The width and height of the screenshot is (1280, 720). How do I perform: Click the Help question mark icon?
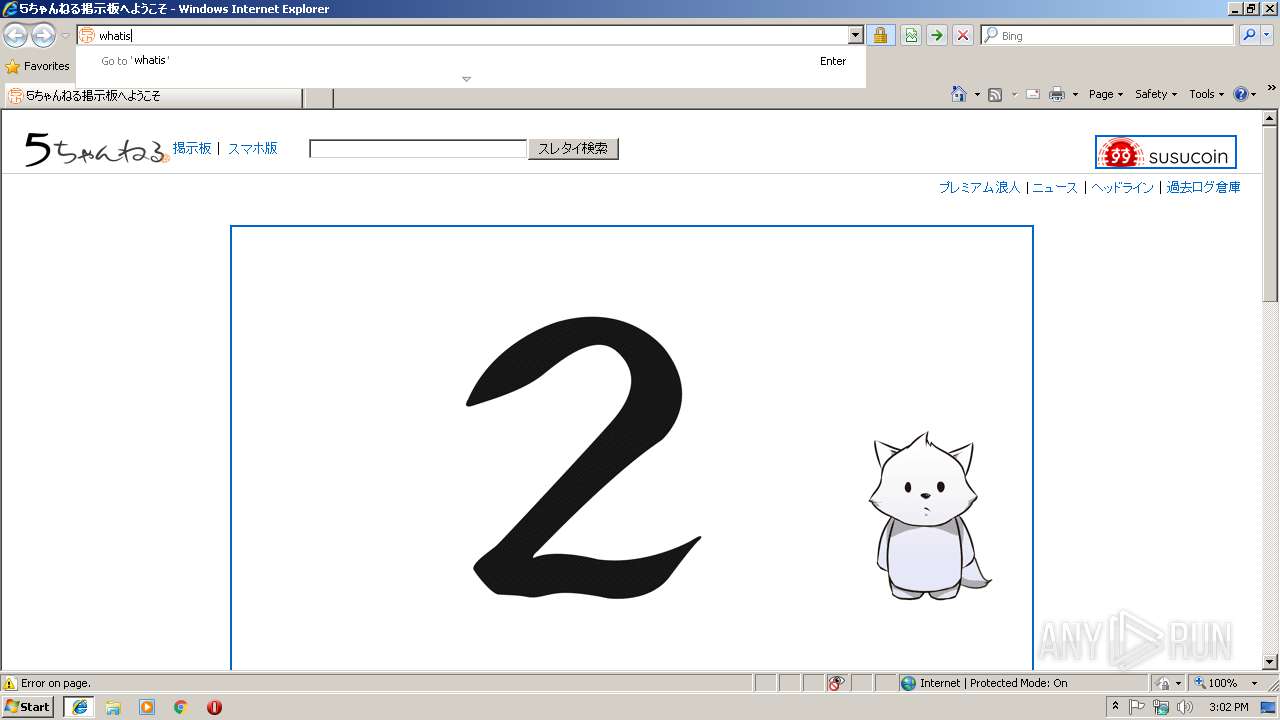(x=1241, y=94)
